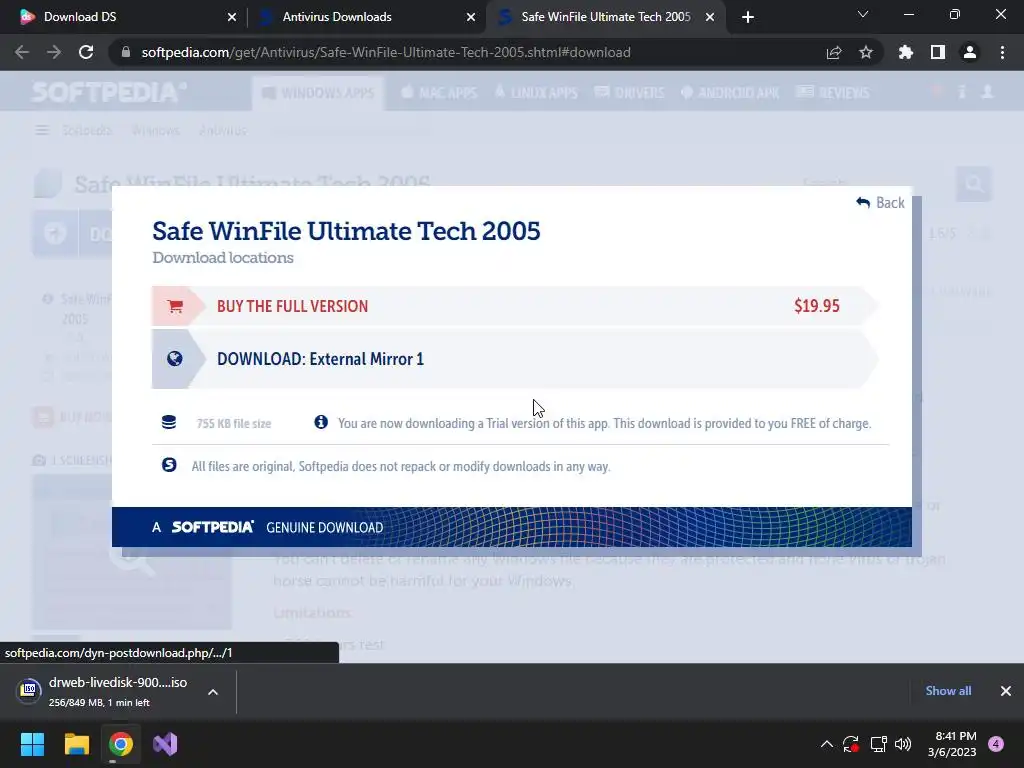Open the REVIEWS menu
The height and width of the screenshot is (768, 1024).
[833, 93]
